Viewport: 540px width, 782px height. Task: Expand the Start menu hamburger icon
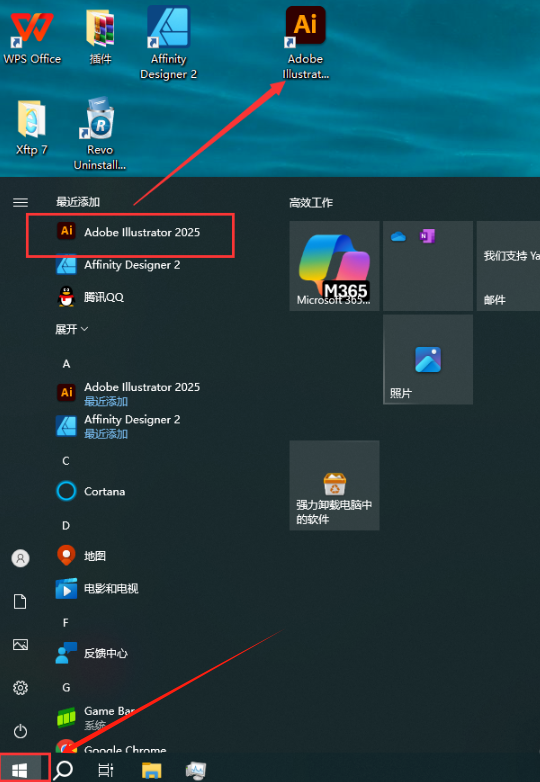(x=20, y=202)
